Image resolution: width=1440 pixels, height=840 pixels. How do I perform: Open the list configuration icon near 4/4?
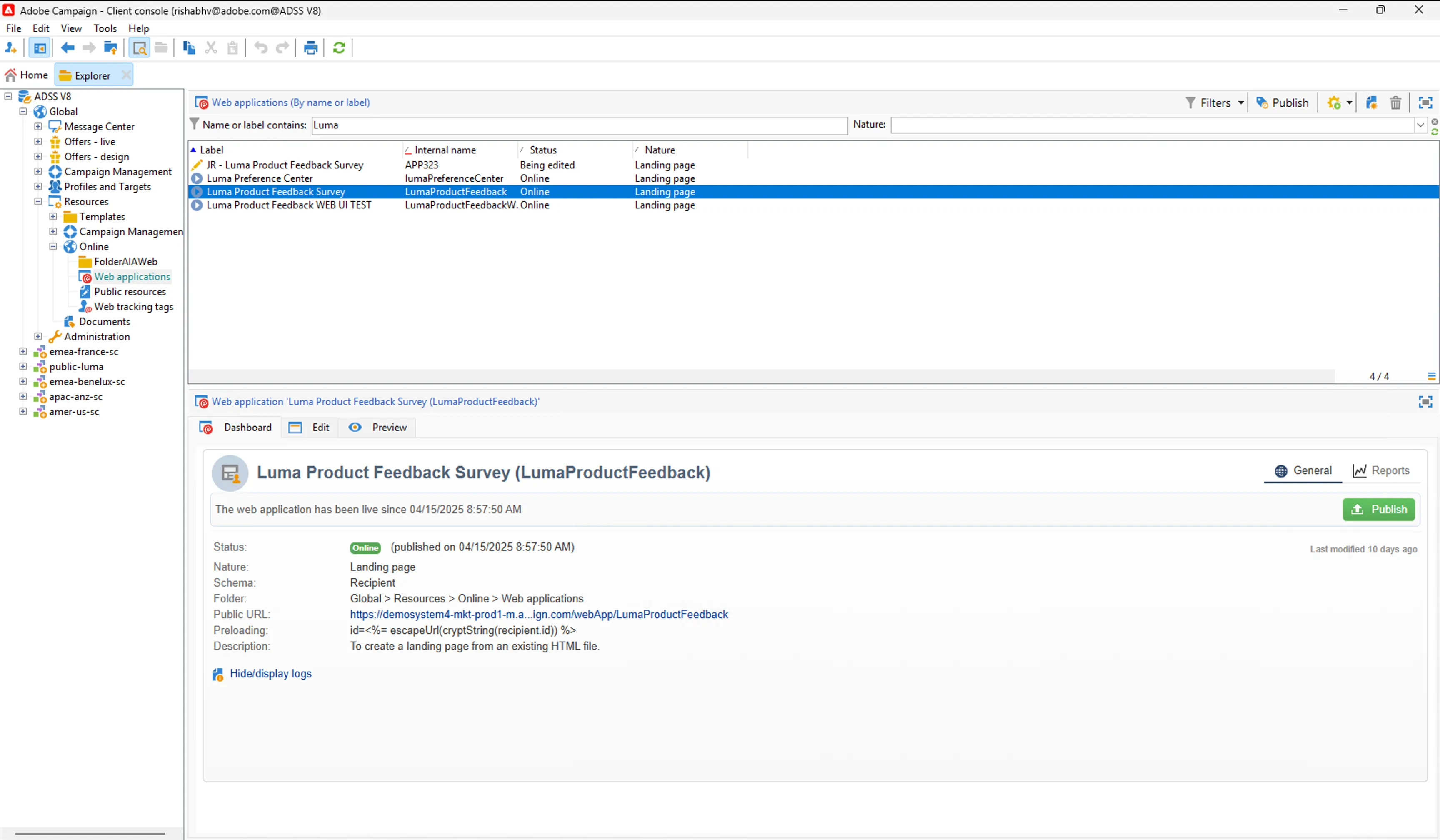[1431, 376]
